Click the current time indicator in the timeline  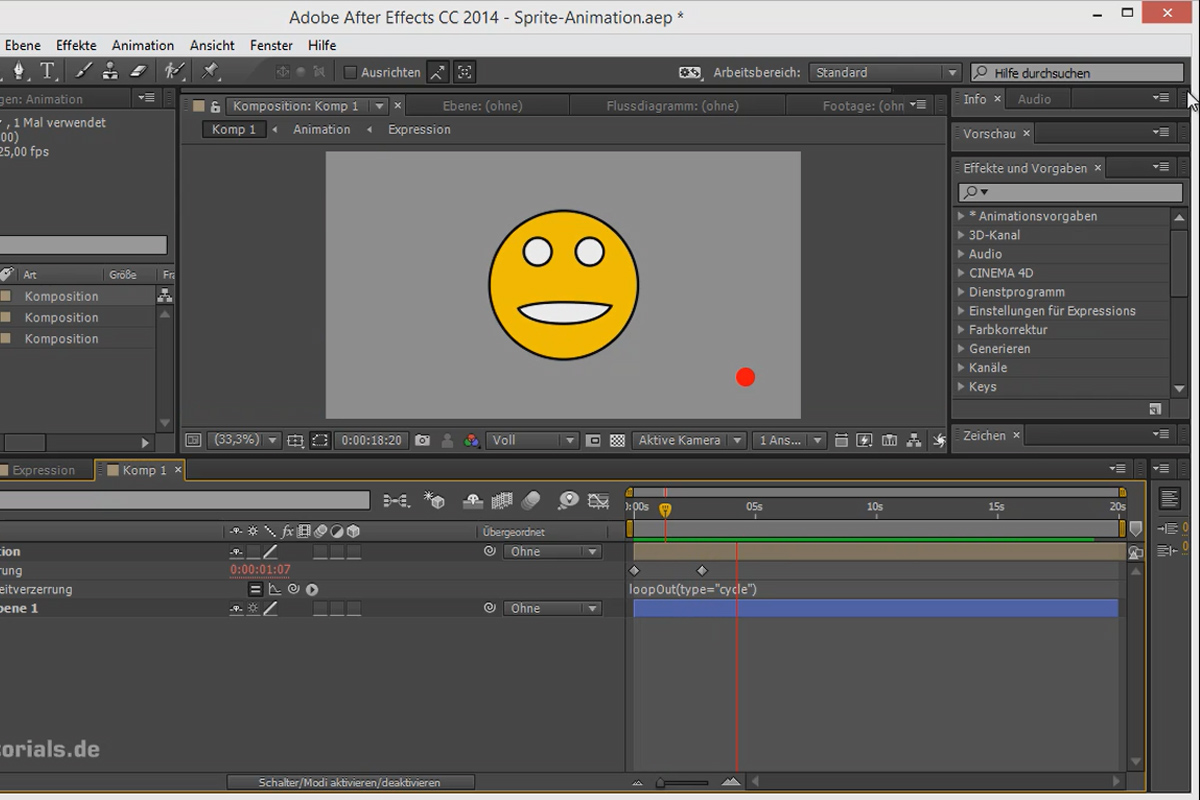point(665,509)
